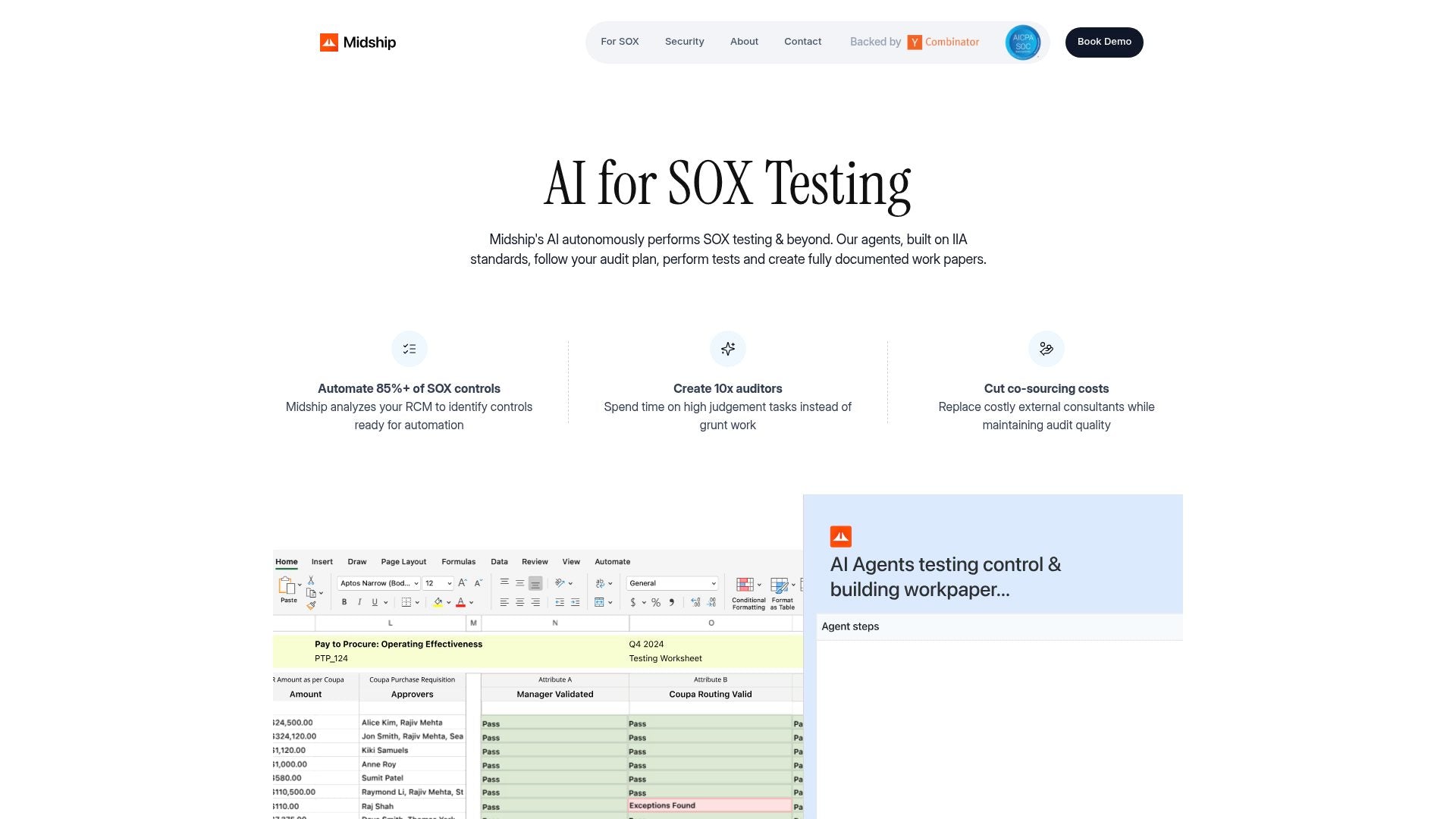
Task: Expand the General number format dropdown
Action: (672, 584)
